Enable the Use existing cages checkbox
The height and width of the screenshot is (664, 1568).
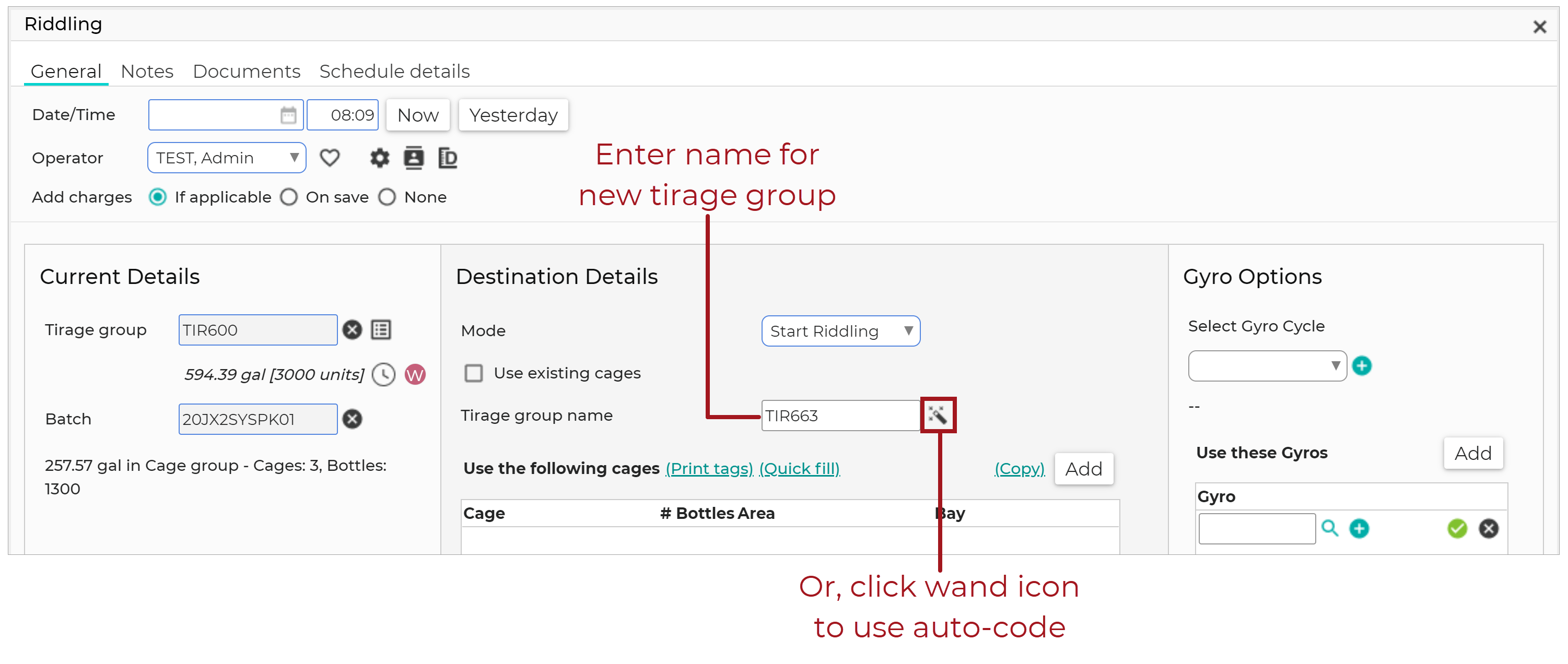(x=474, y=373)
